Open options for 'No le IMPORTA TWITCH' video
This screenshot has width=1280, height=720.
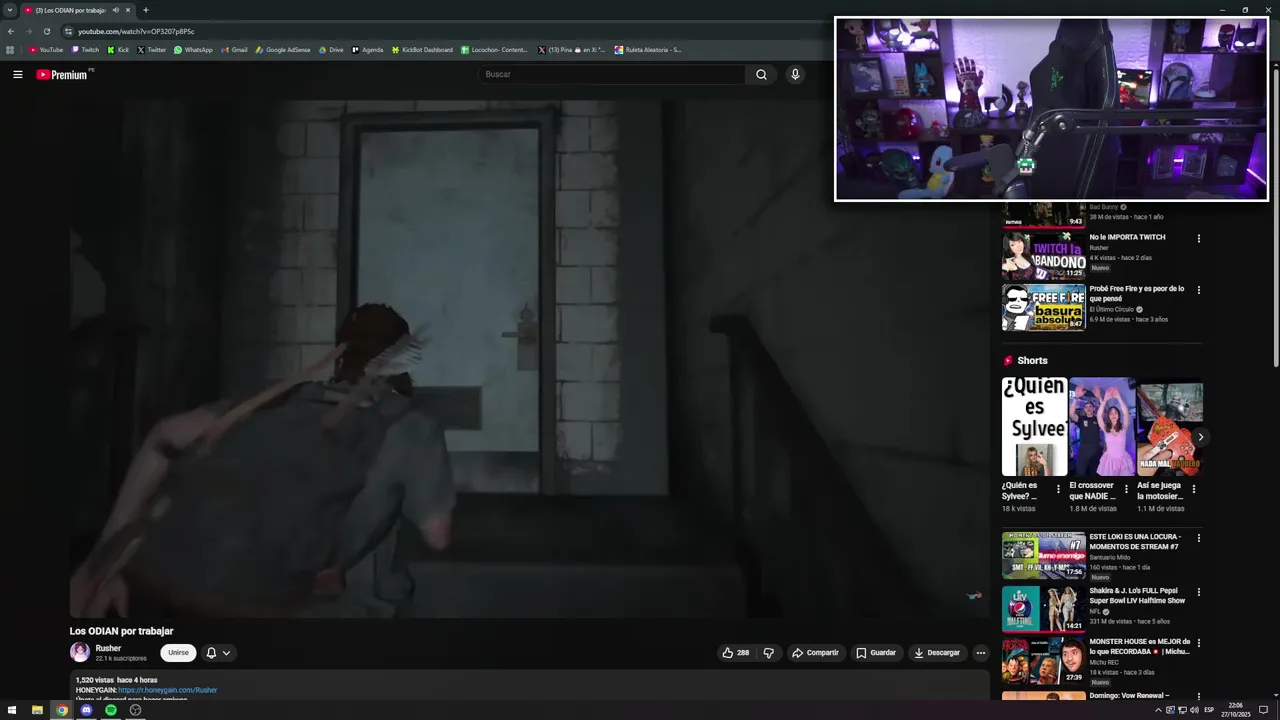1198,238
